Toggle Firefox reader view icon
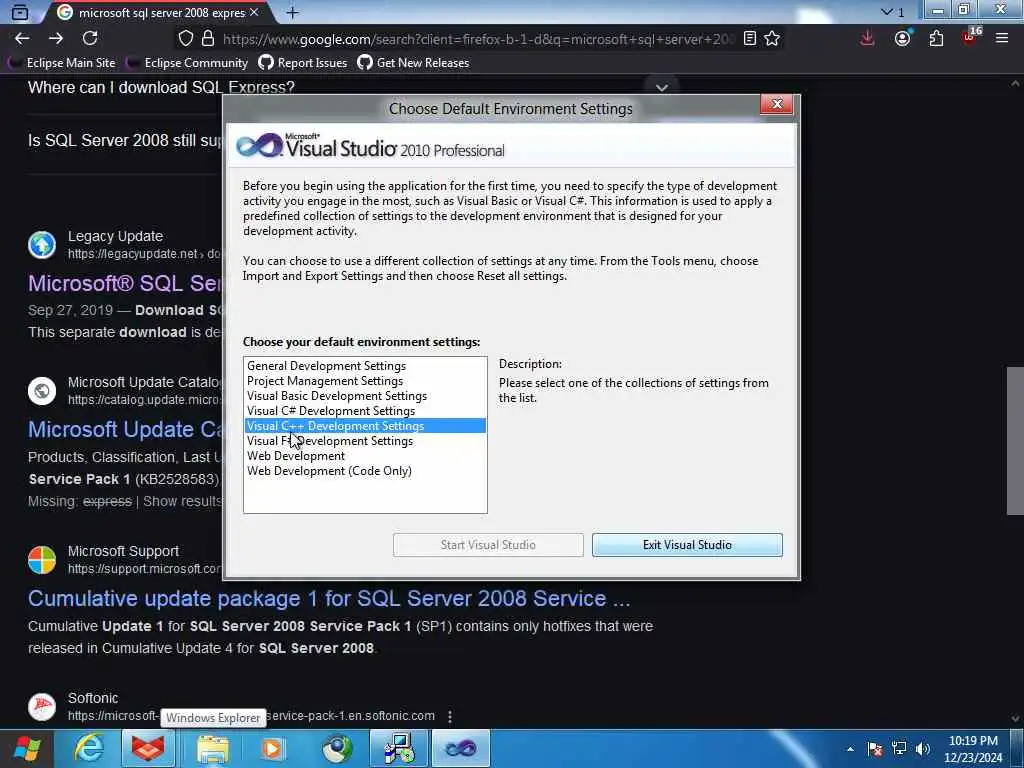The width and height of the screenshot is (1024, 768). pyautogui.click(x=750, y=39)
